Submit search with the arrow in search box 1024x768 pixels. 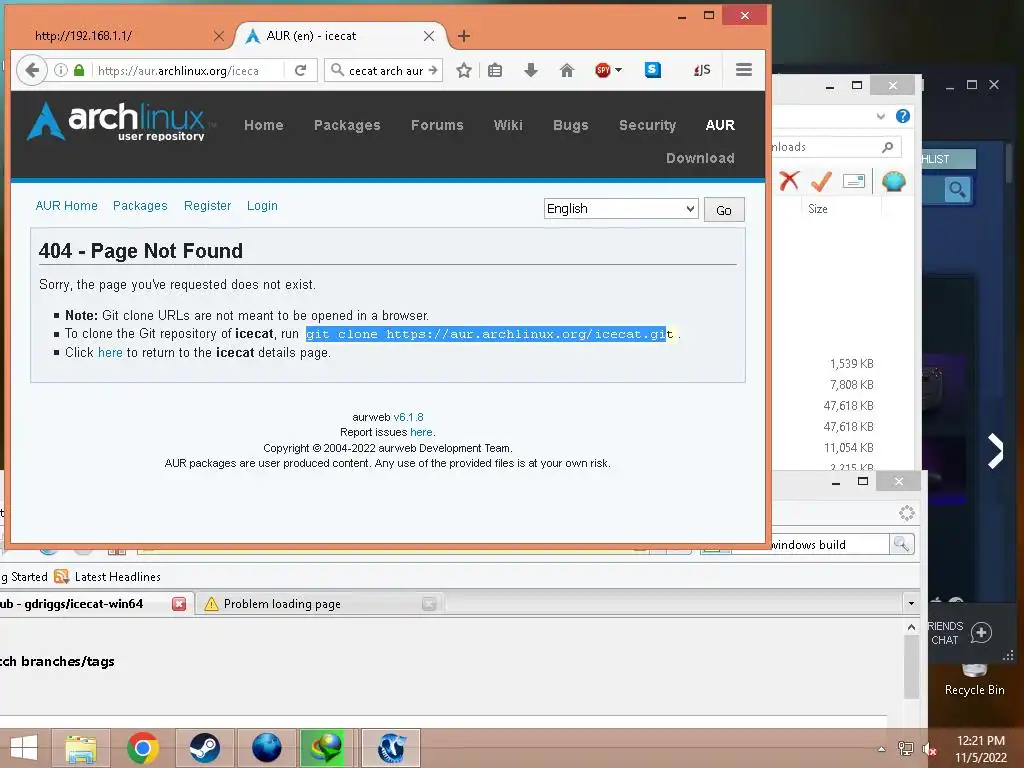(433, 70)
